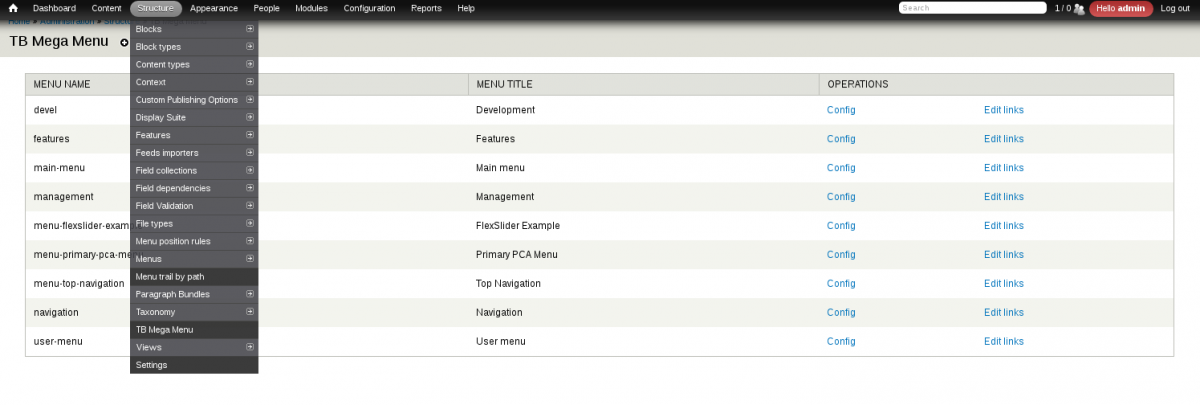Expand the Block types submenu arrow

pos(249,47)
